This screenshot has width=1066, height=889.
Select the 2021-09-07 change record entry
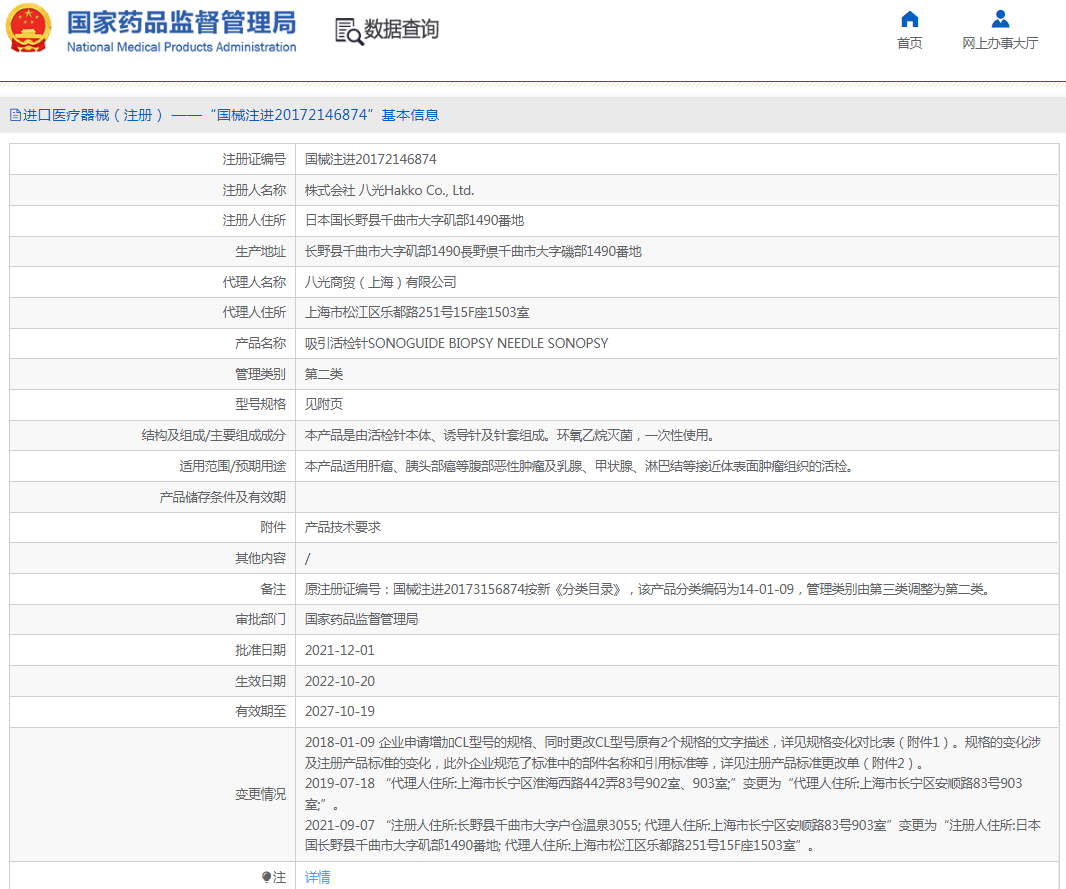pos(672,835)
